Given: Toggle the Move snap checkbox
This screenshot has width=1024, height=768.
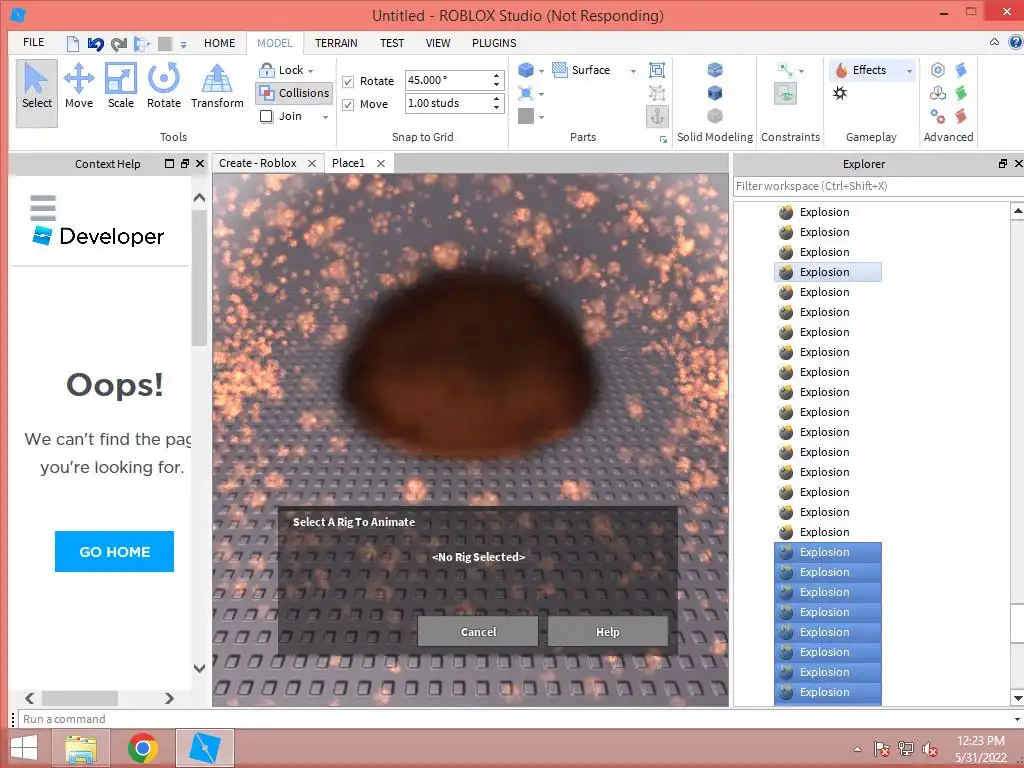Looking at the screenshot, I should [x=348, y=104].
